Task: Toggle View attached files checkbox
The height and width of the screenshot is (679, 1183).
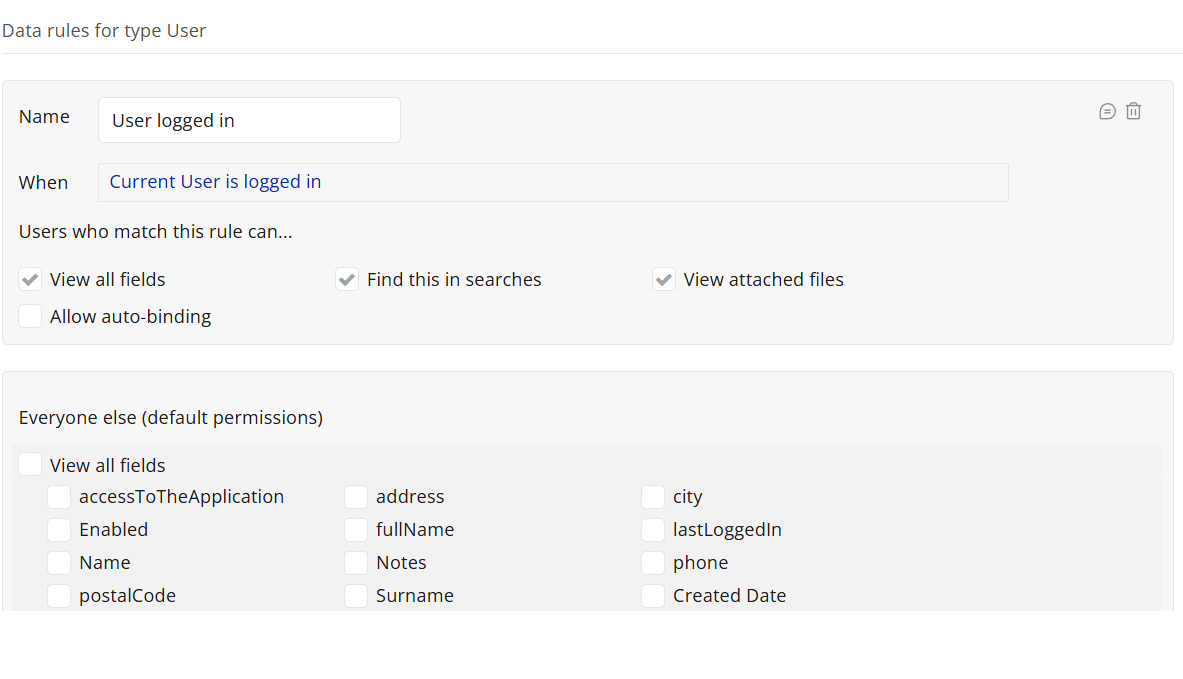Action: (664, 280)
